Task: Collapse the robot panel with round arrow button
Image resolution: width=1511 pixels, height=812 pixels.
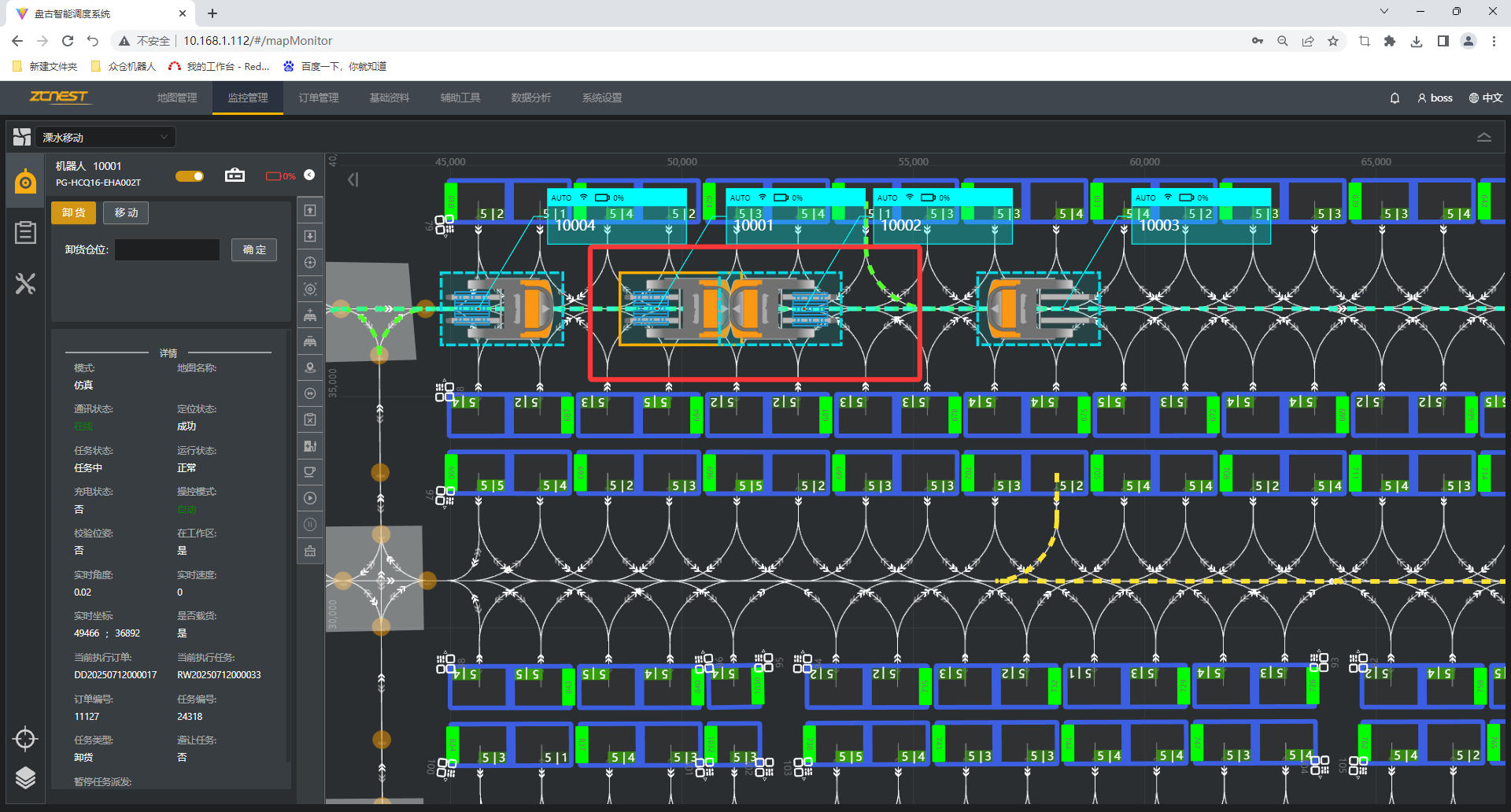Action: pyautogui.click(x=309, y=175)
